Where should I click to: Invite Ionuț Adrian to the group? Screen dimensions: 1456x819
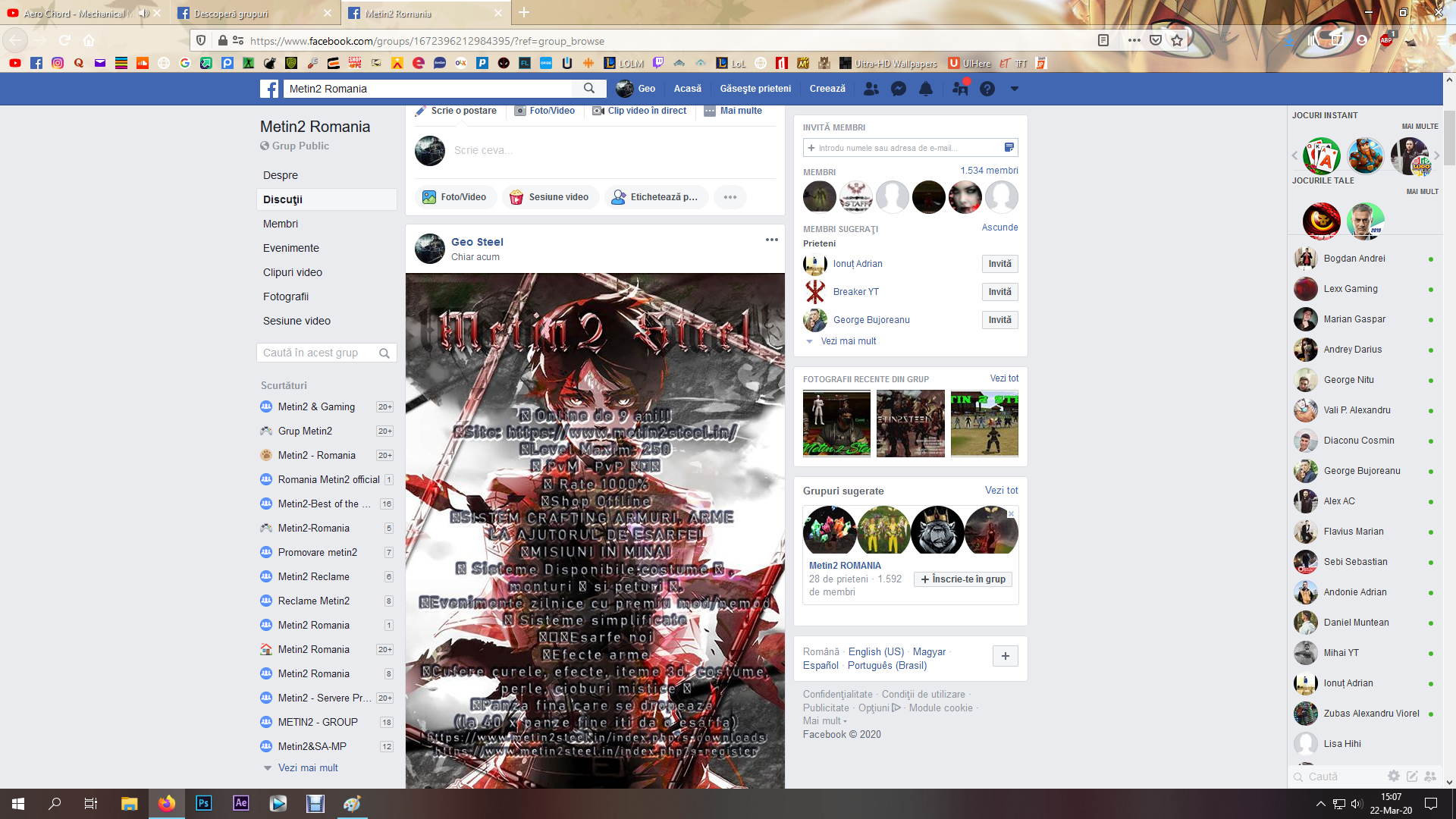click(x=999, y=264)
